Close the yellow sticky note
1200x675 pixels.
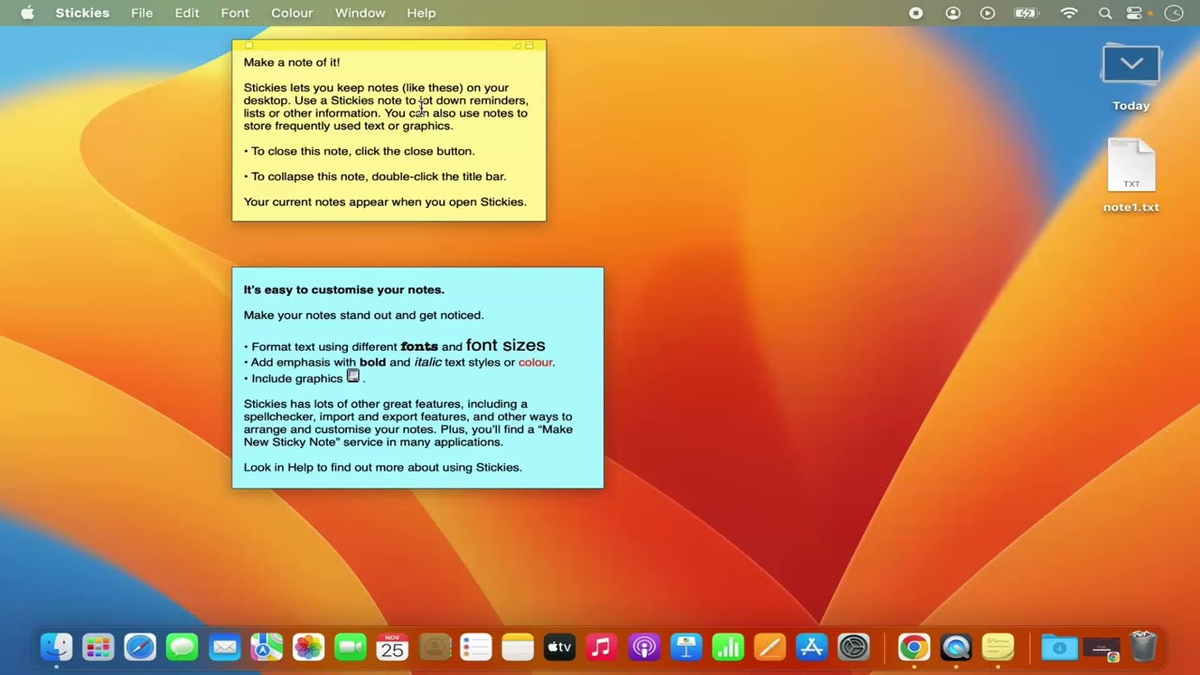coord(249,45)
